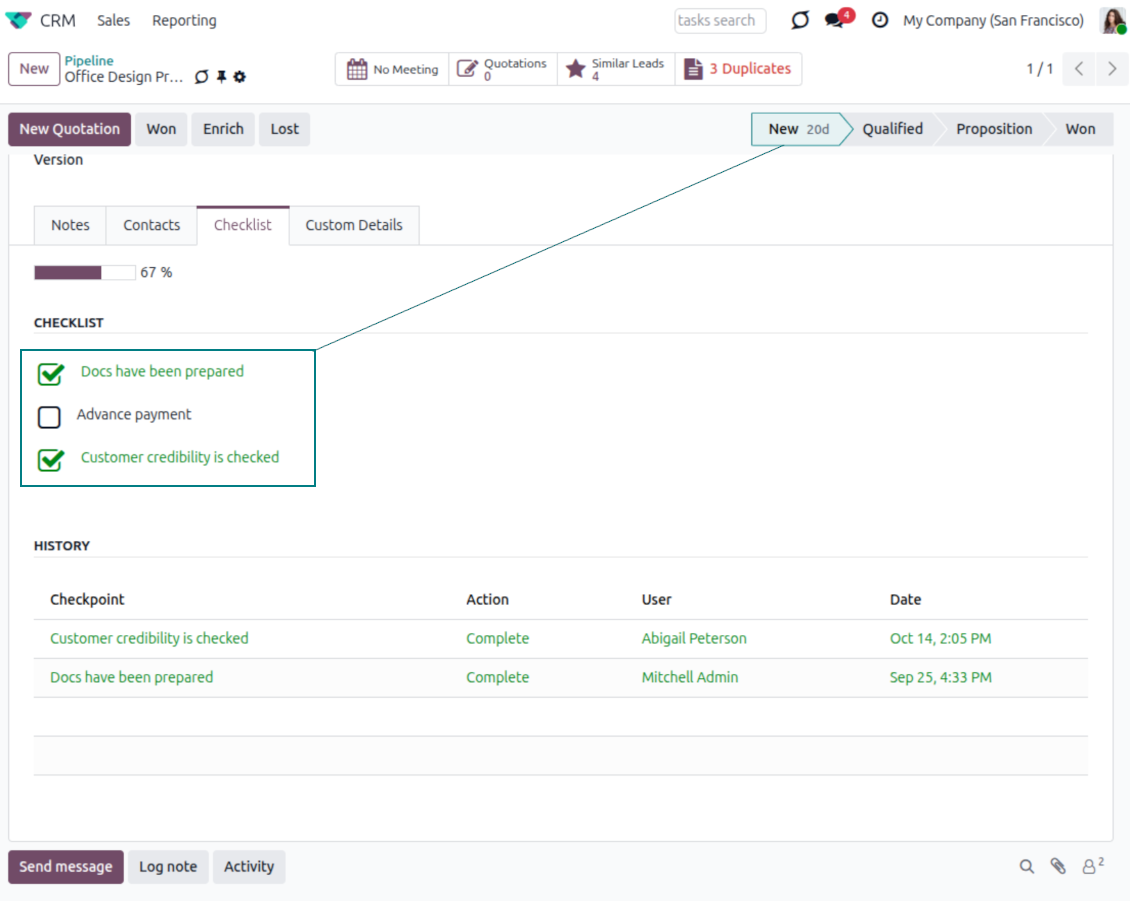Open the Contacts tab
The height and width of the screenshot is (901, 1130).
coord(152,225)
